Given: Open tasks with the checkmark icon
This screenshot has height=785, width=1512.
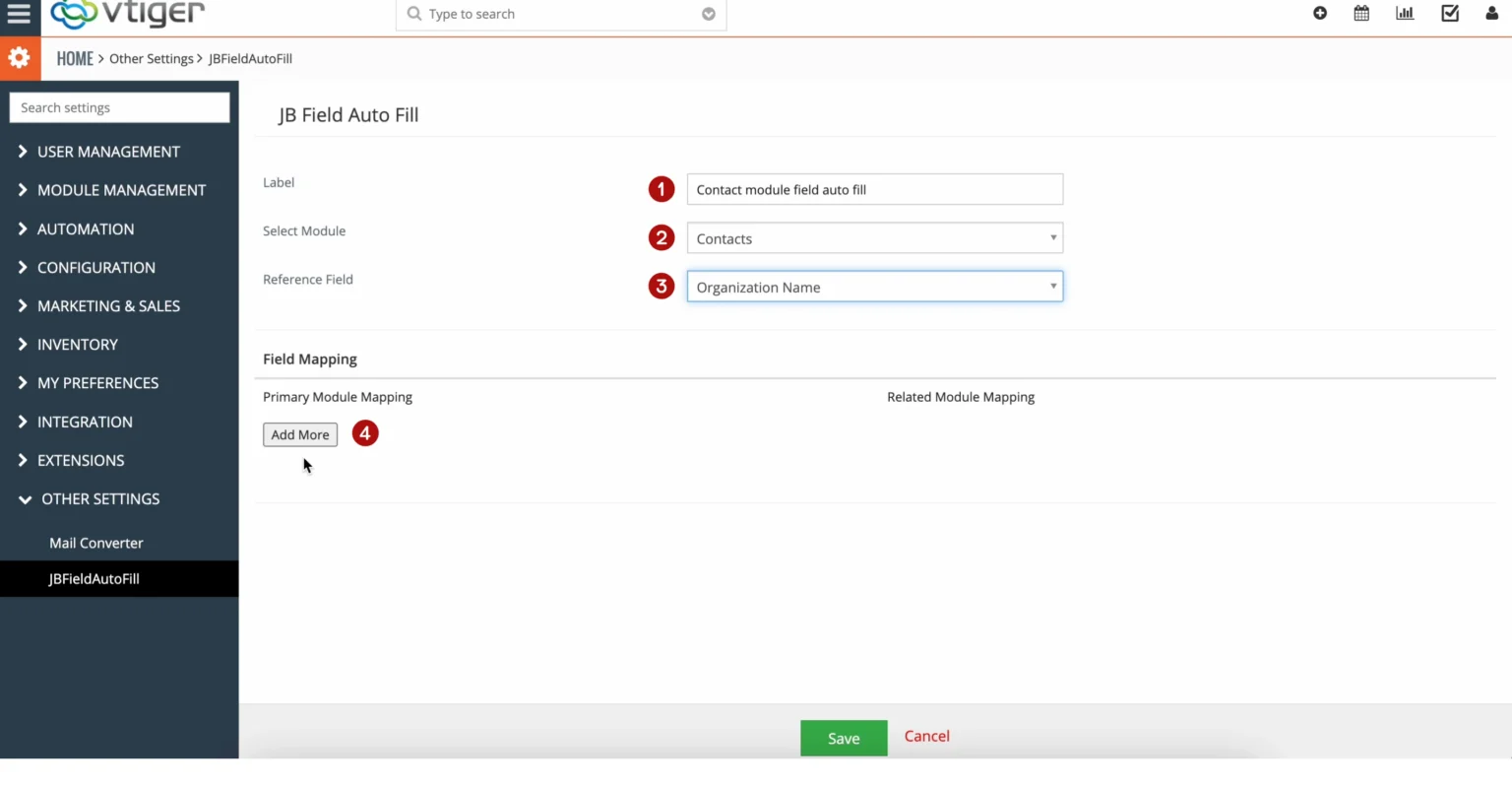Looking at the screenshot, I should click(1449, 13).
